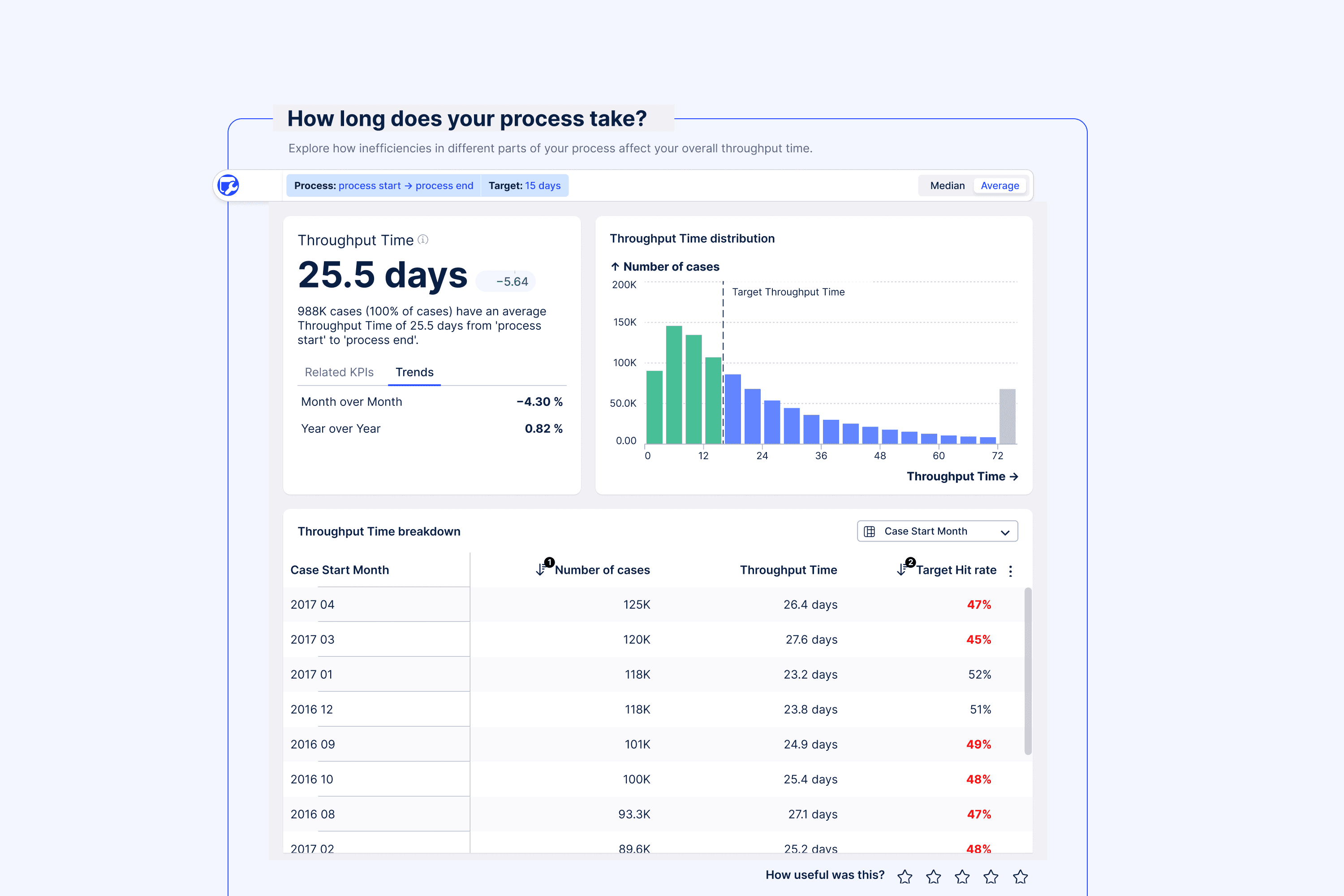Rate three stars for usefulness
The width and height of the screenshot is (1344, 896).
pos(962,877)
